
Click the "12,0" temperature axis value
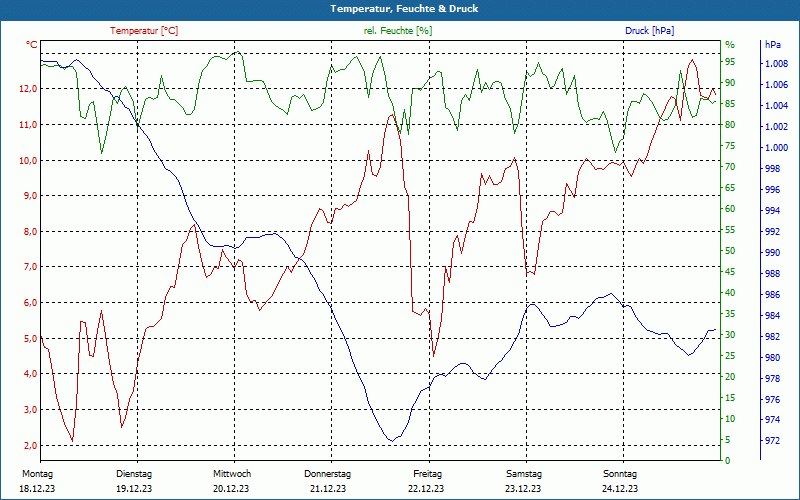coord(29,89)
